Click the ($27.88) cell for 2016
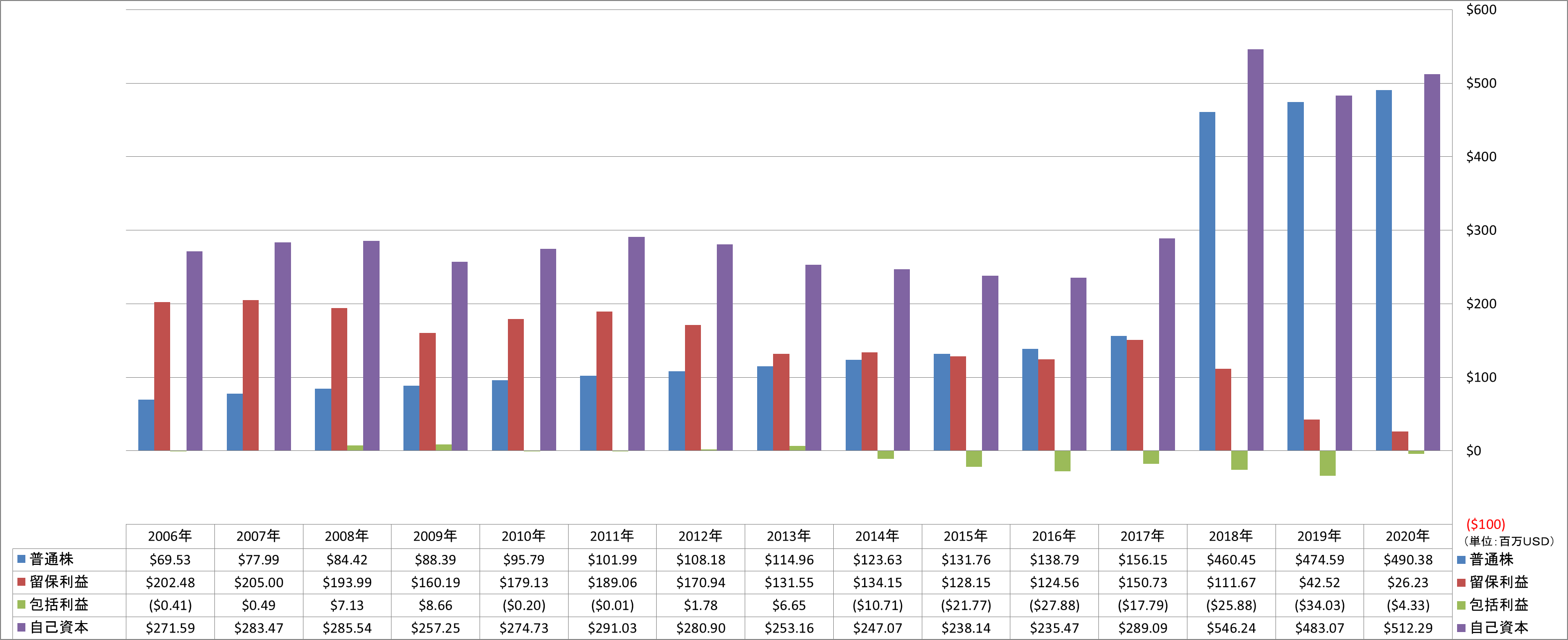Viewport: 1568px width, 640px height. click(x=1054, y=605)
